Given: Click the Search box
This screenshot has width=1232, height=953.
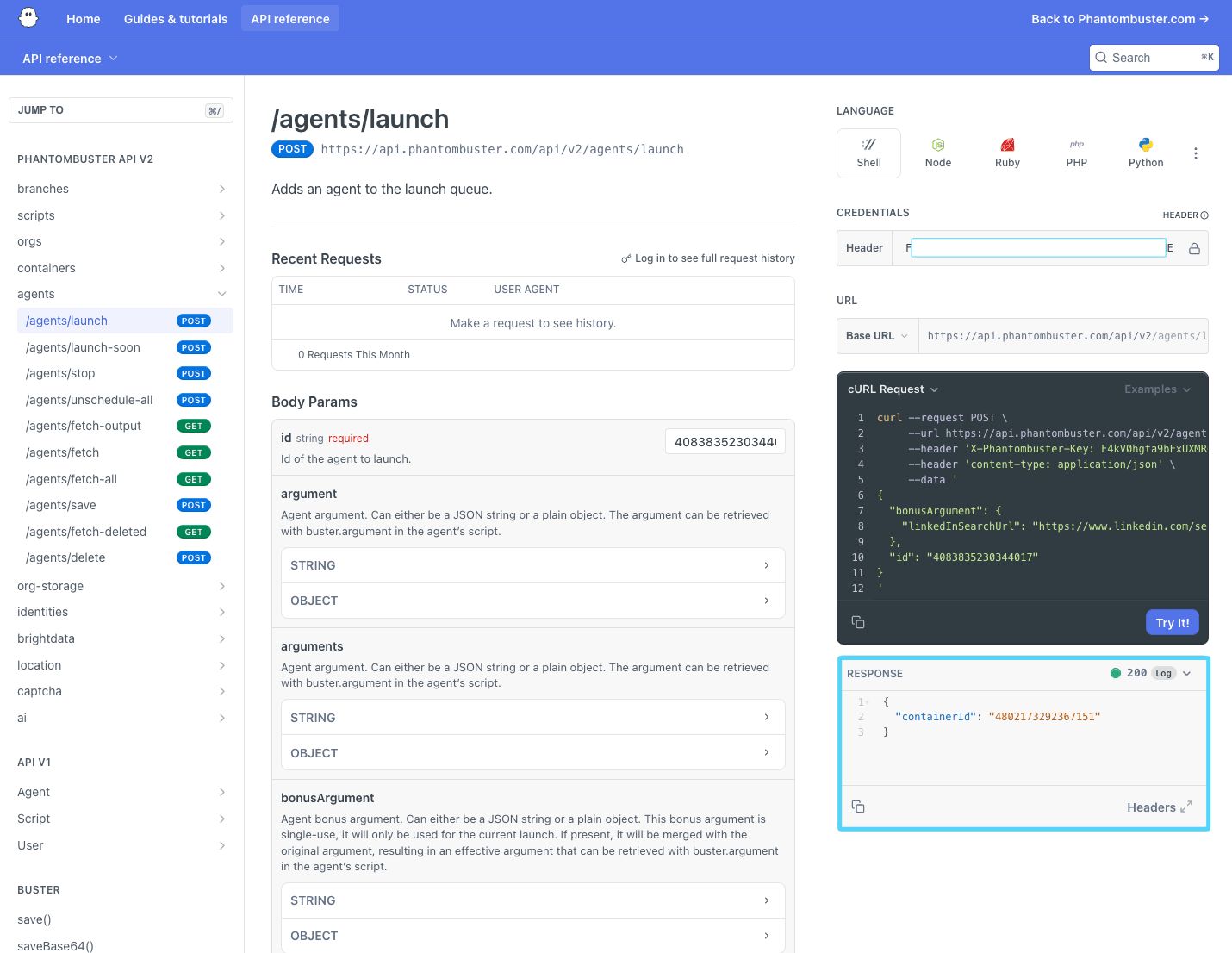Looking at the screenshot, I should (1154, 58).
